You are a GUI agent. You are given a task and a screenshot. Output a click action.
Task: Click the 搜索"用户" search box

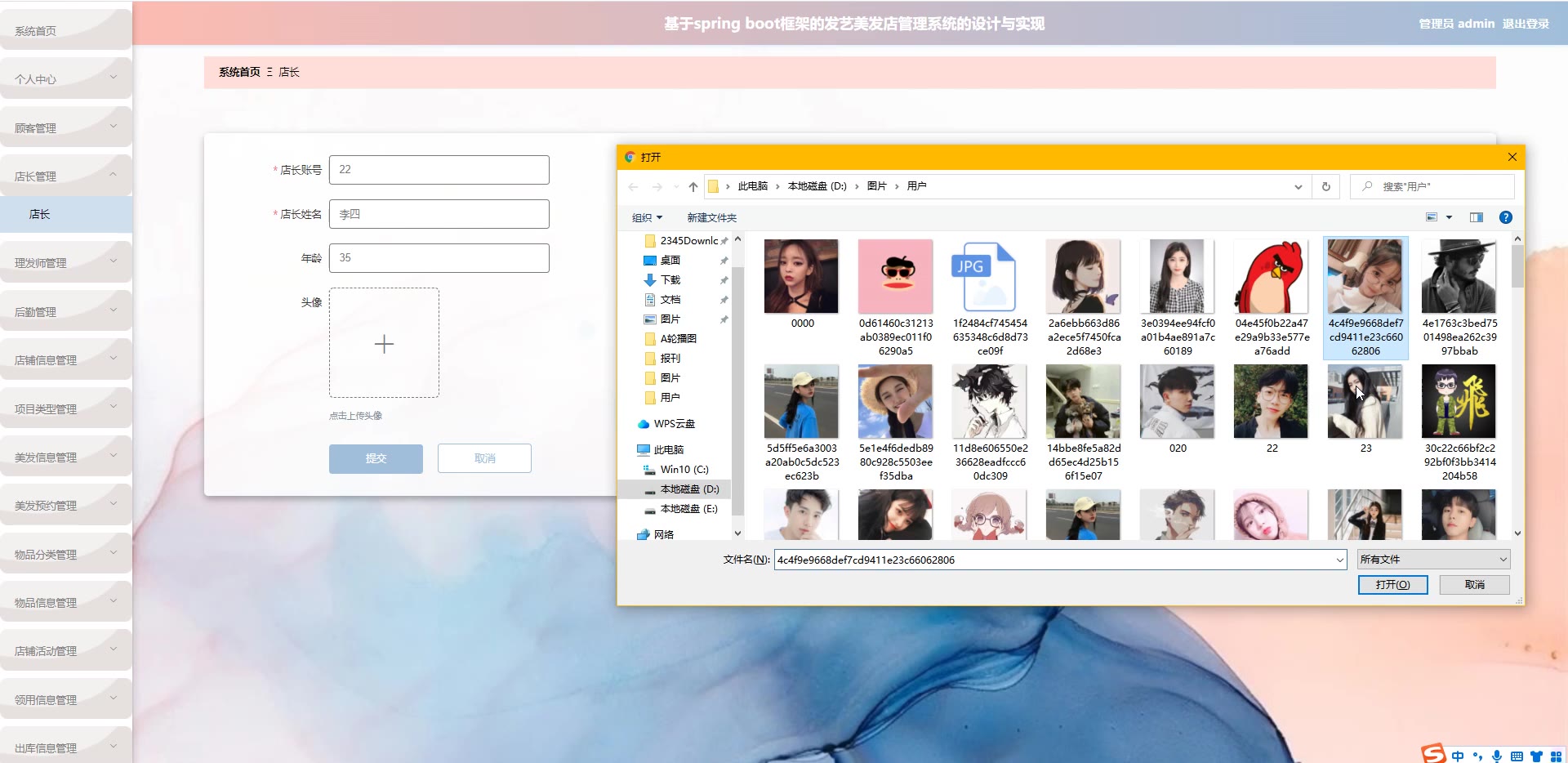(x=1432, y=187)
